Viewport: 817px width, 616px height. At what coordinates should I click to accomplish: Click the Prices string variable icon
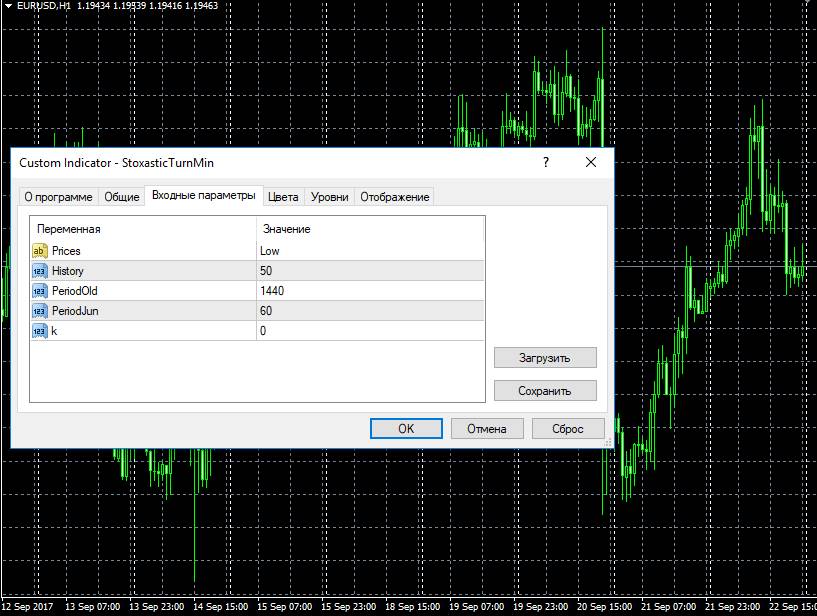click(40, 251)
